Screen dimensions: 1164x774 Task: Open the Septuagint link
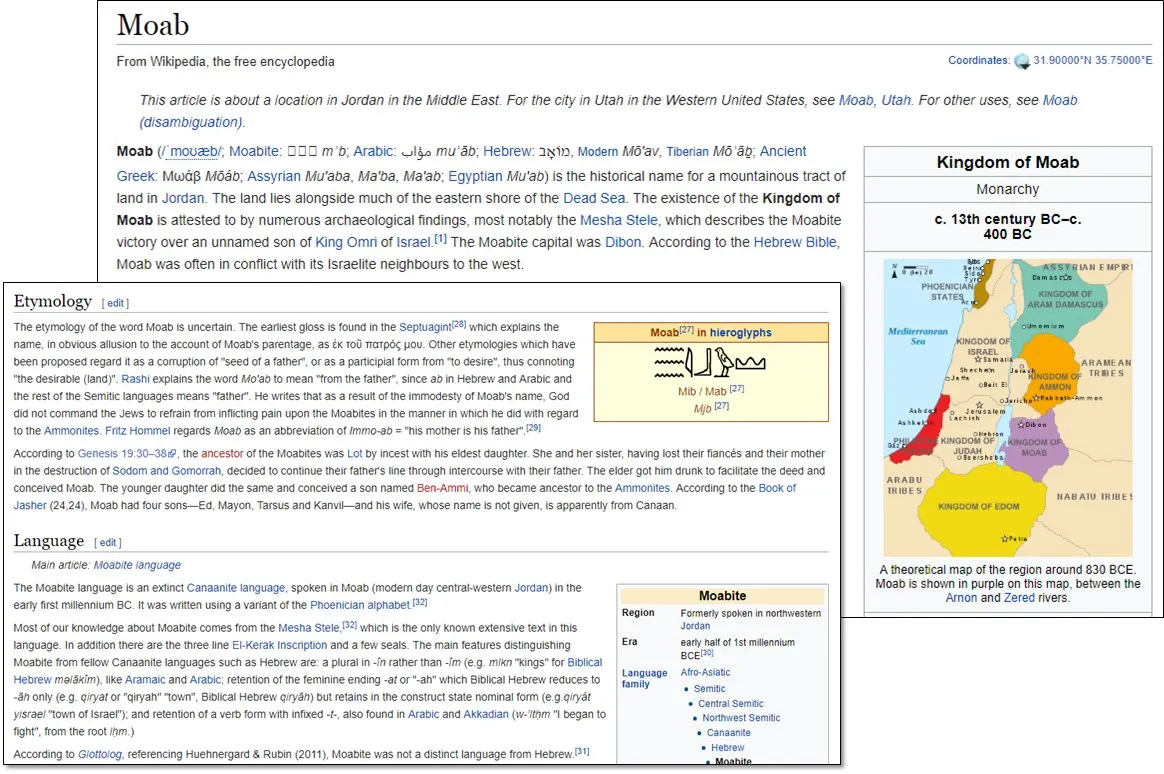click(x=425, y=327)
